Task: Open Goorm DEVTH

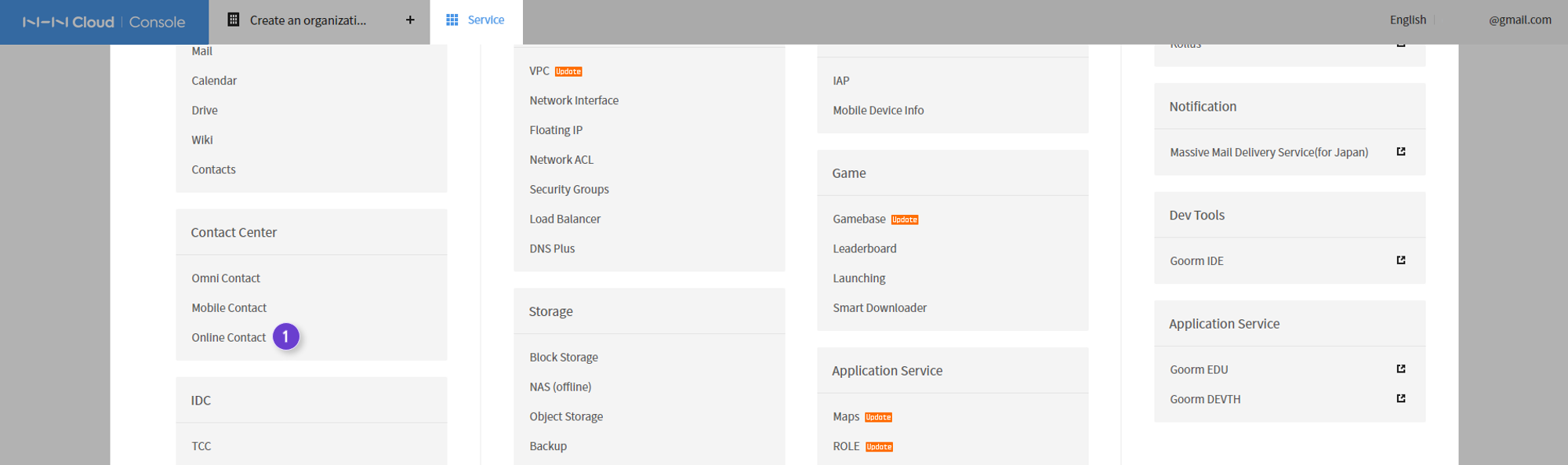Action: point(1205,400)
